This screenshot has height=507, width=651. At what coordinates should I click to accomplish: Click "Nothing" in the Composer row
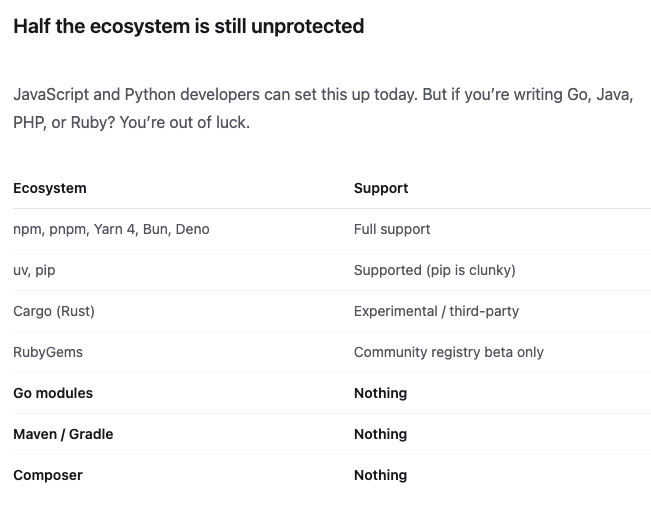(380, 475)
